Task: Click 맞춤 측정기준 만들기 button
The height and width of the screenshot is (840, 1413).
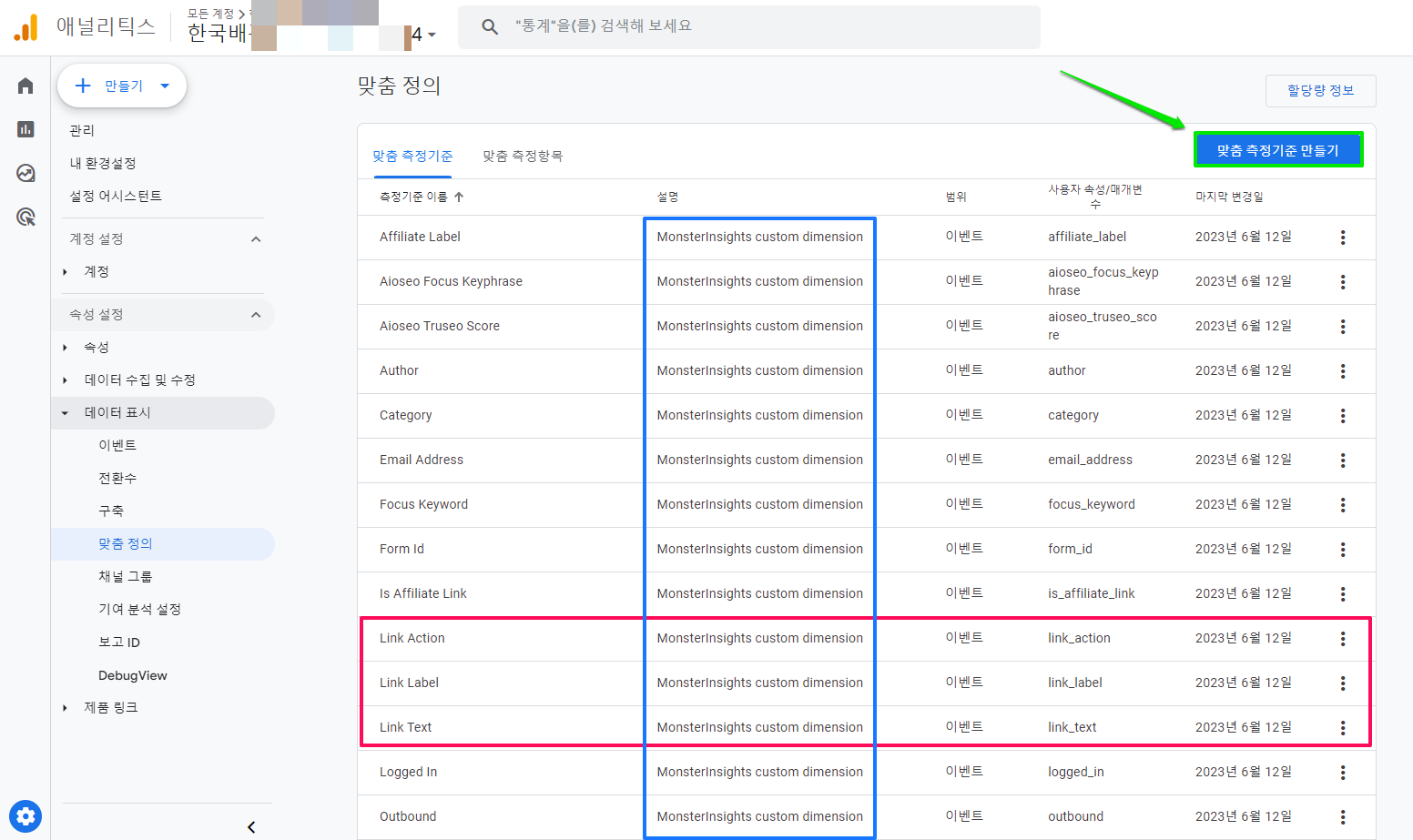Action: tap(1278, 150)
